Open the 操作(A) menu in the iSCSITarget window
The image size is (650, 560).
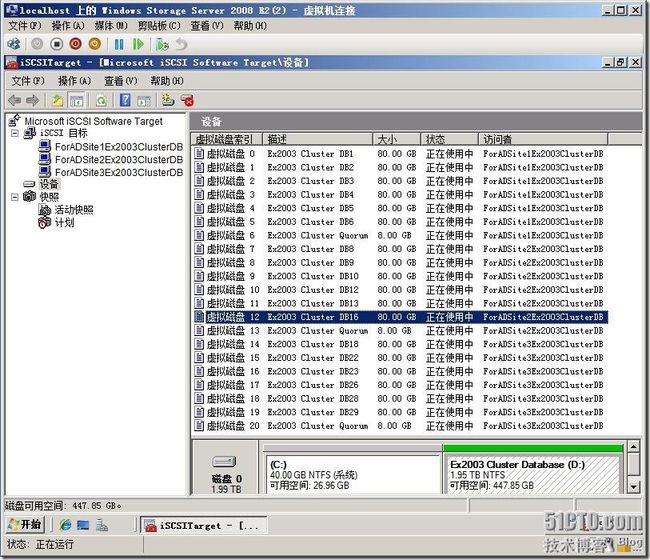(x=75, y=80)
